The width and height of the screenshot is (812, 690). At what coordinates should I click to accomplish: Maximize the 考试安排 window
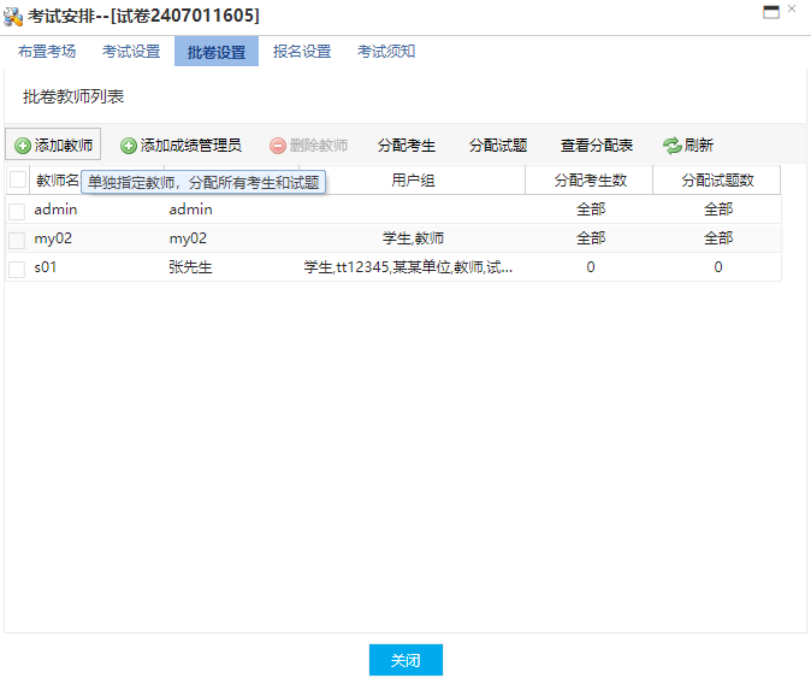(770, 13)
